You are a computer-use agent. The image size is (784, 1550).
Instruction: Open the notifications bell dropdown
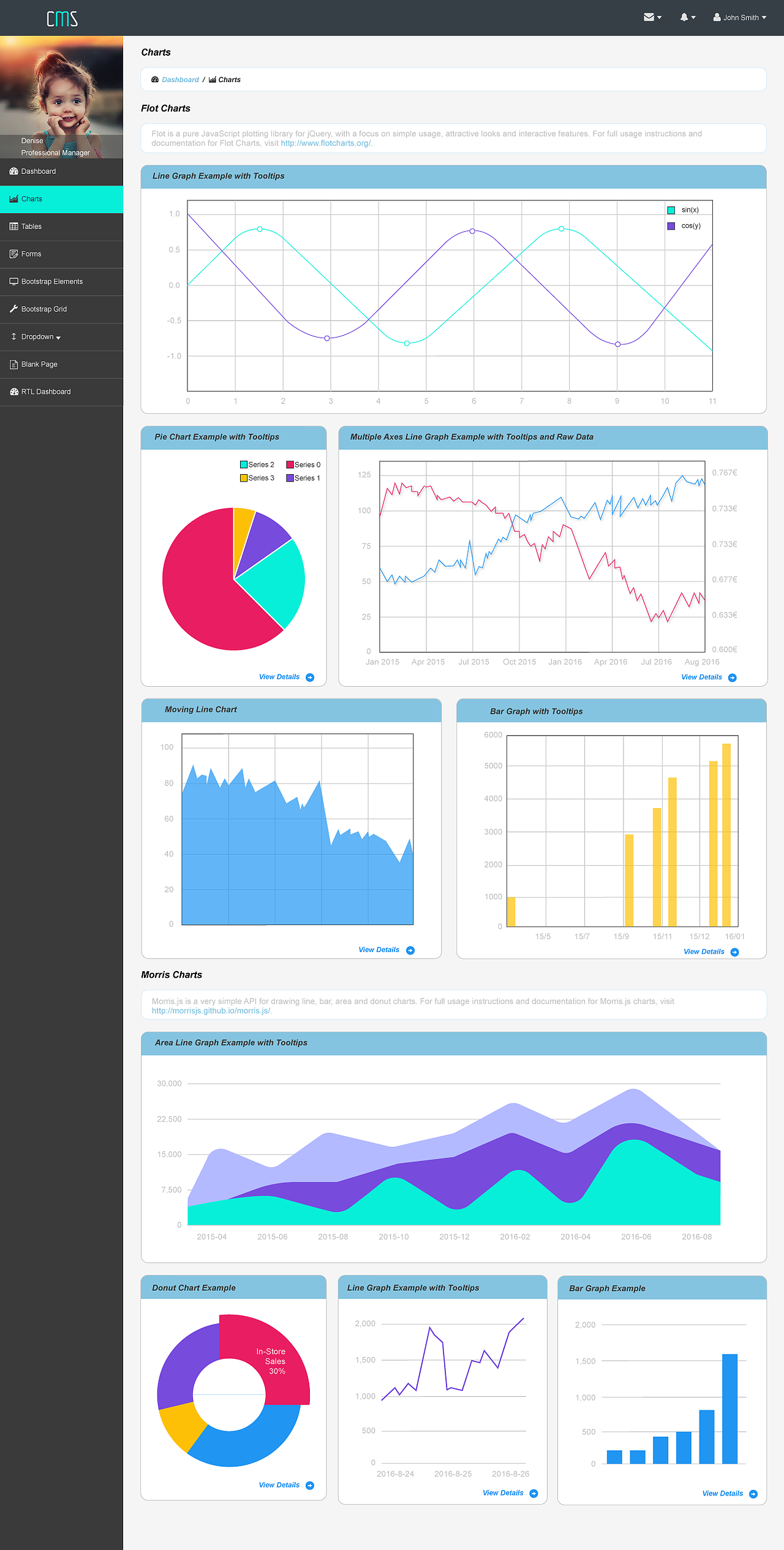[687, 17]
